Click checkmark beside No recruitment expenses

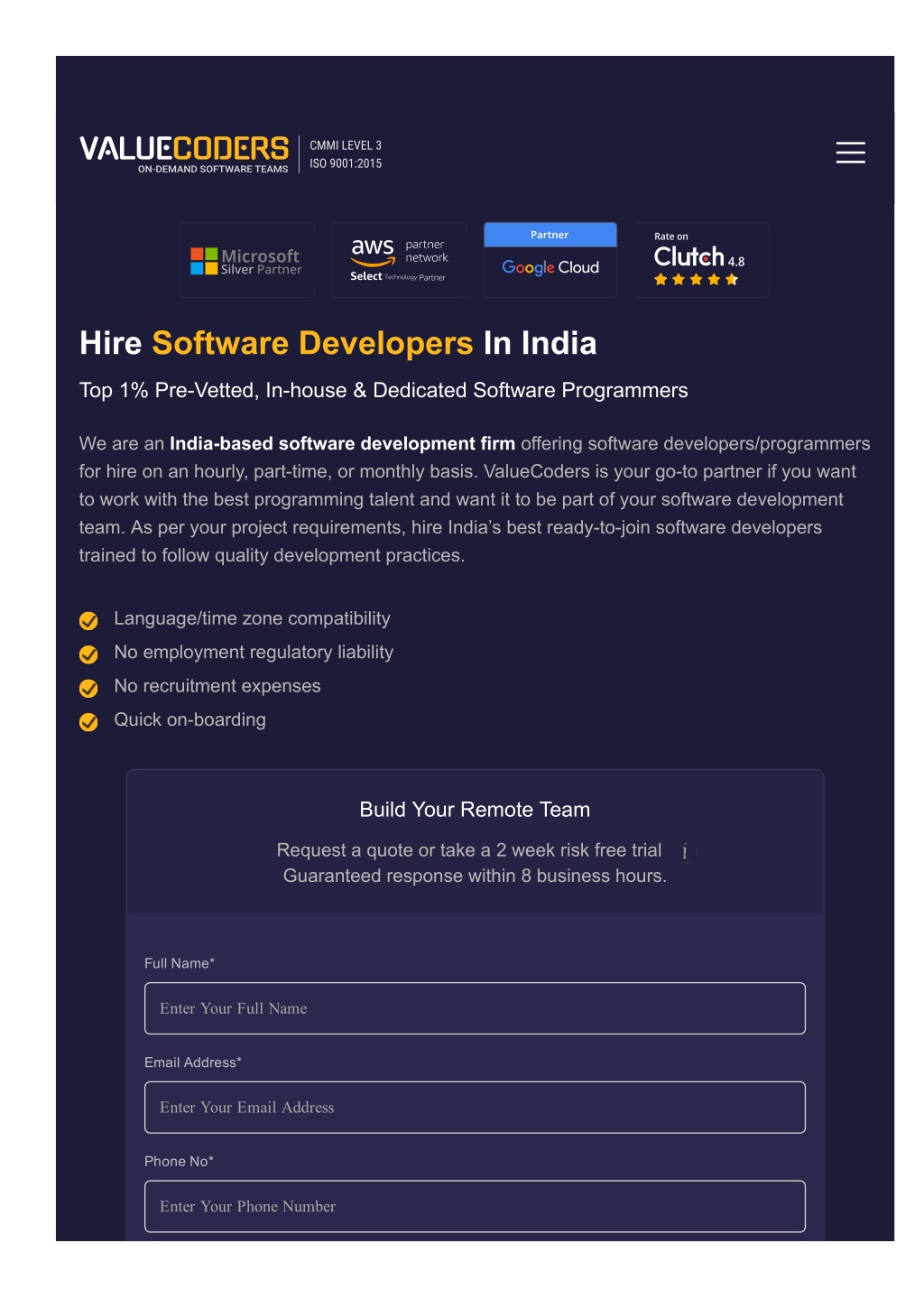88,688
